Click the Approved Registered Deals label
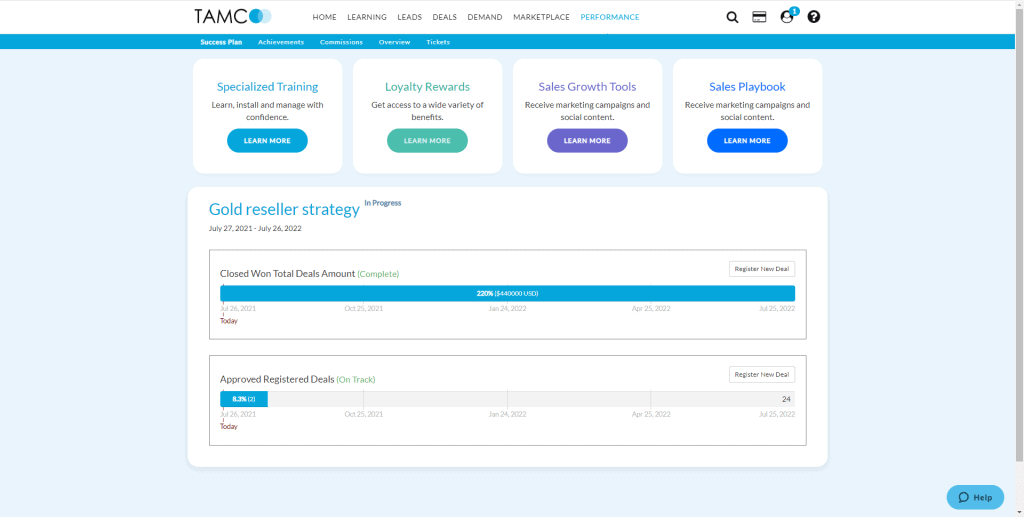The height and width of the screenshot is (517, 1024). (x=277, y=379)
